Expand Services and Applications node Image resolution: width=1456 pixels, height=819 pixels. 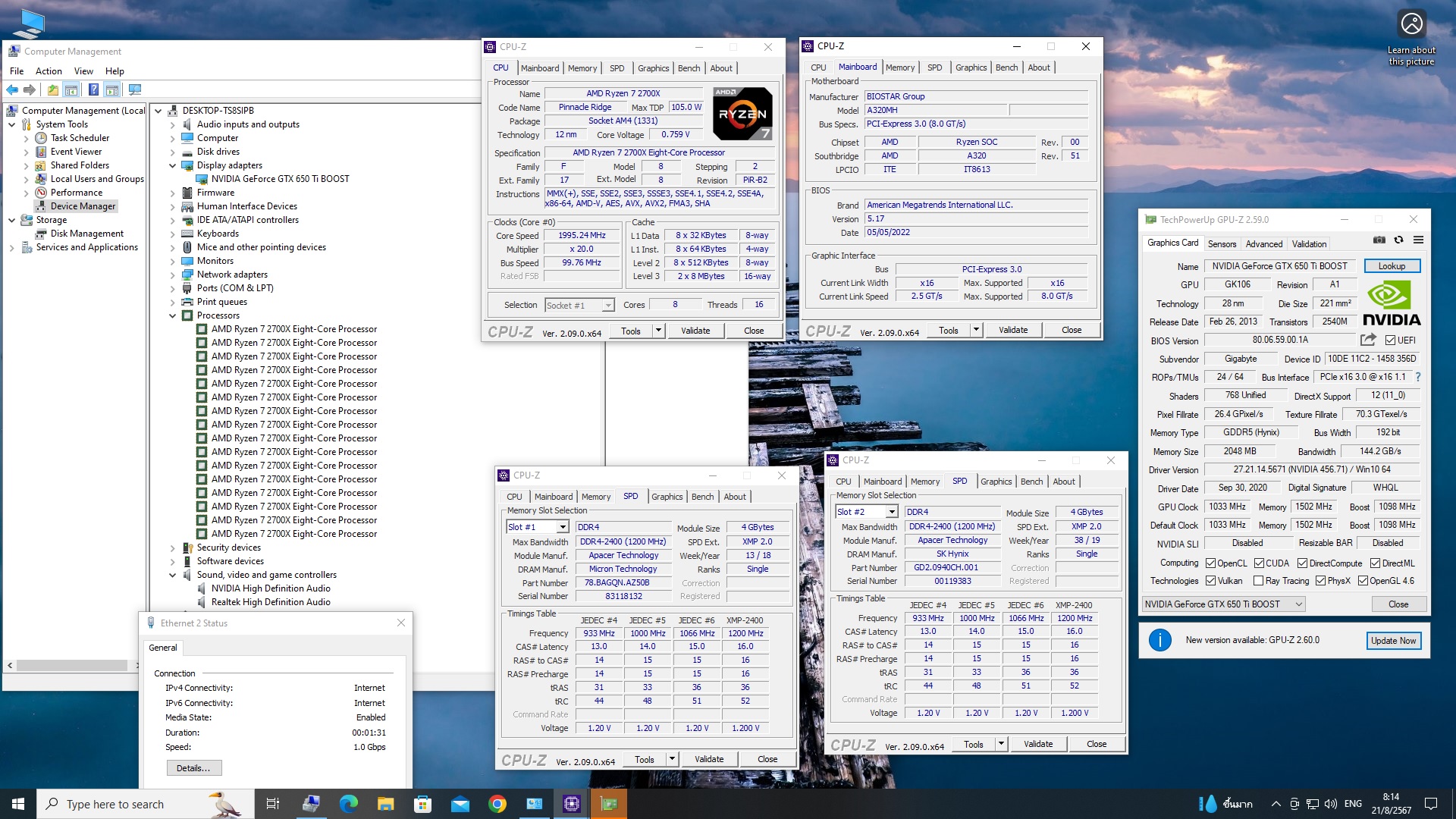point(11,247)
